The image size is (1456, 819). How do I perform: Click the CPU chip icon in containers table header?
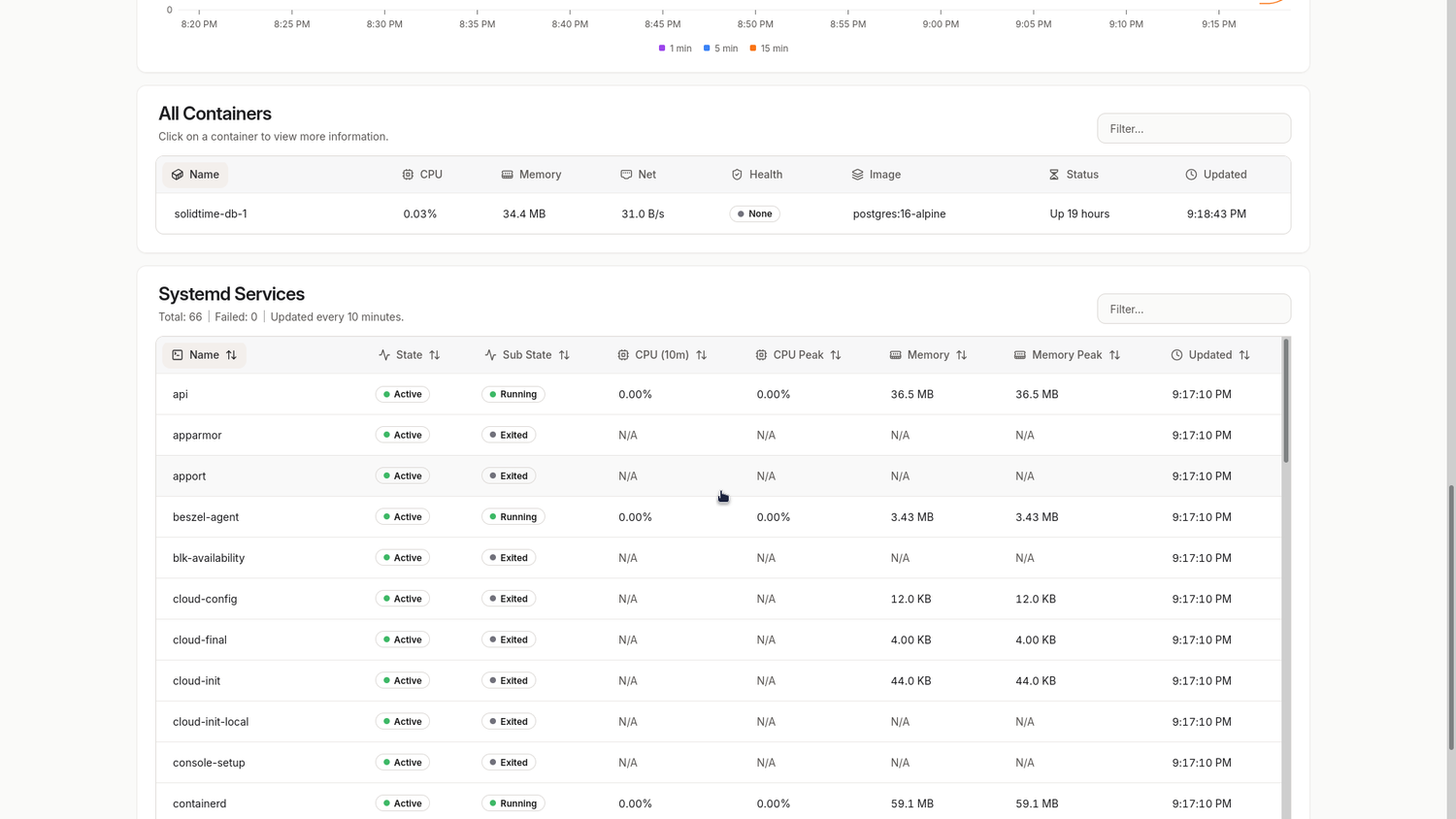(x=408, y=175)
